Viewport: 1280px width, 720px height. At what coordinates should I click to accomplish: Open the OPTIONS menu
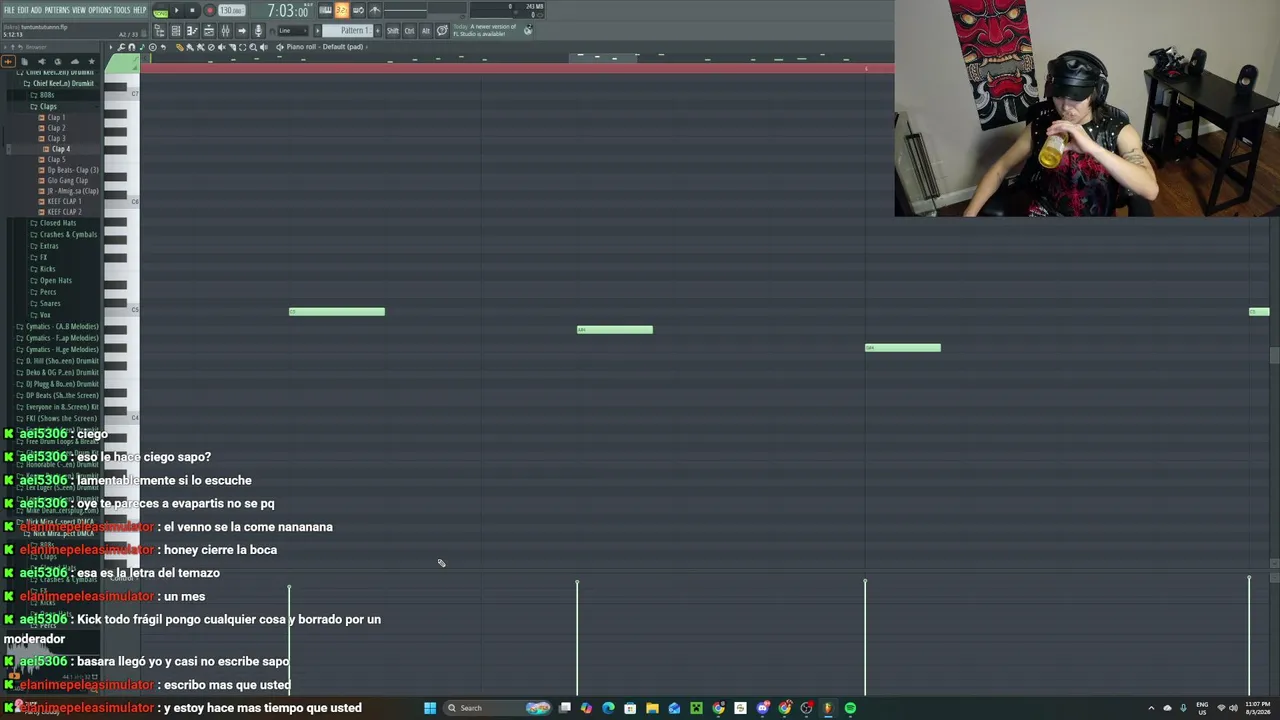[100, 10]
